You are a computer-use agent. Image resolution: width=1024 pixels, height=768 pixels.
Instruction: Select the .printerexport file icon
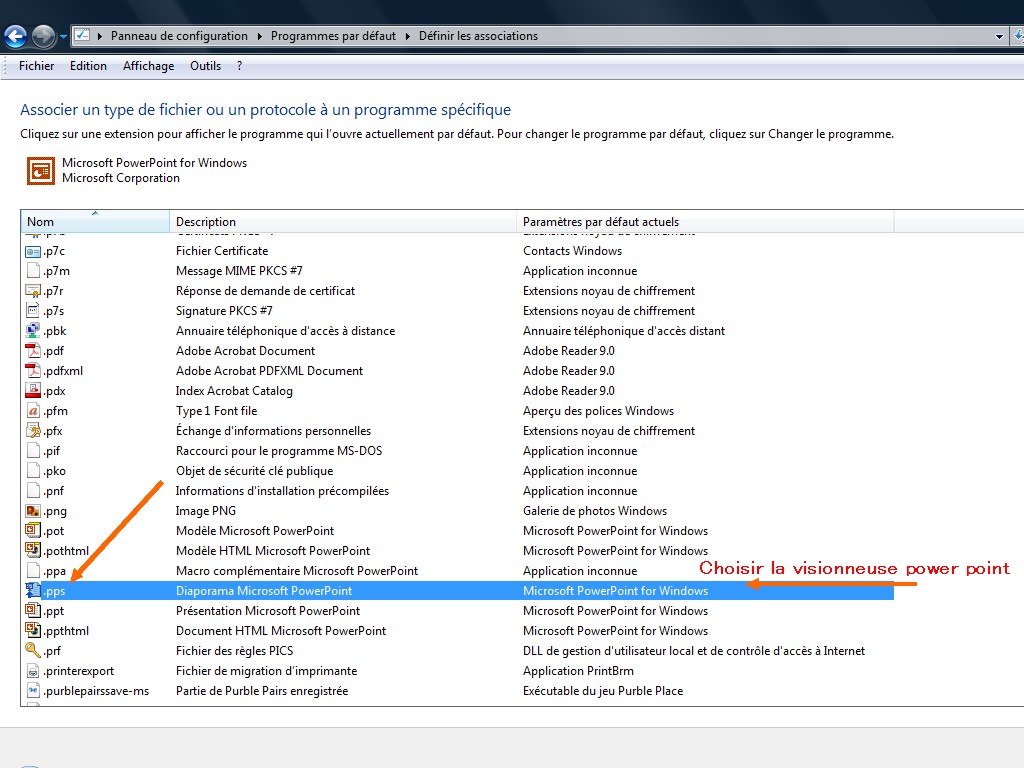[33, 671]
